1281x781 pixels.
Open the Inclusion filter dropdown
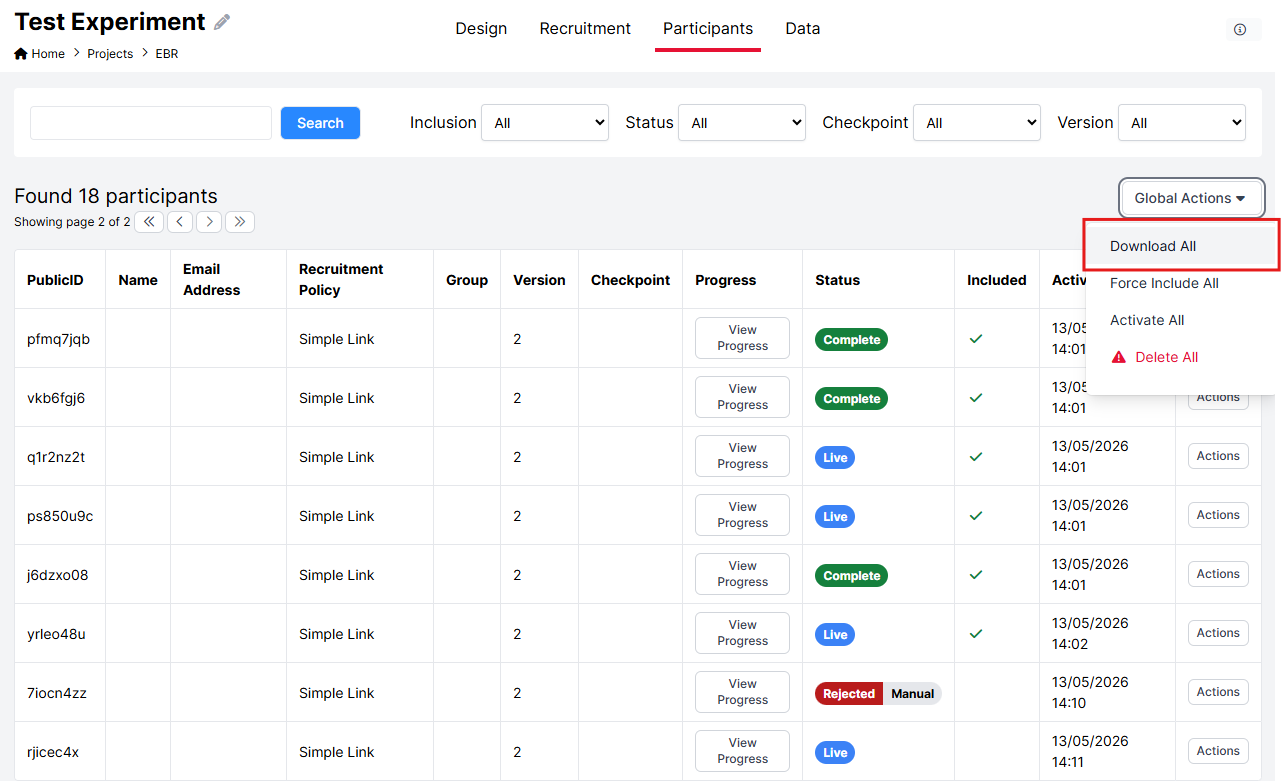point(545,123)
